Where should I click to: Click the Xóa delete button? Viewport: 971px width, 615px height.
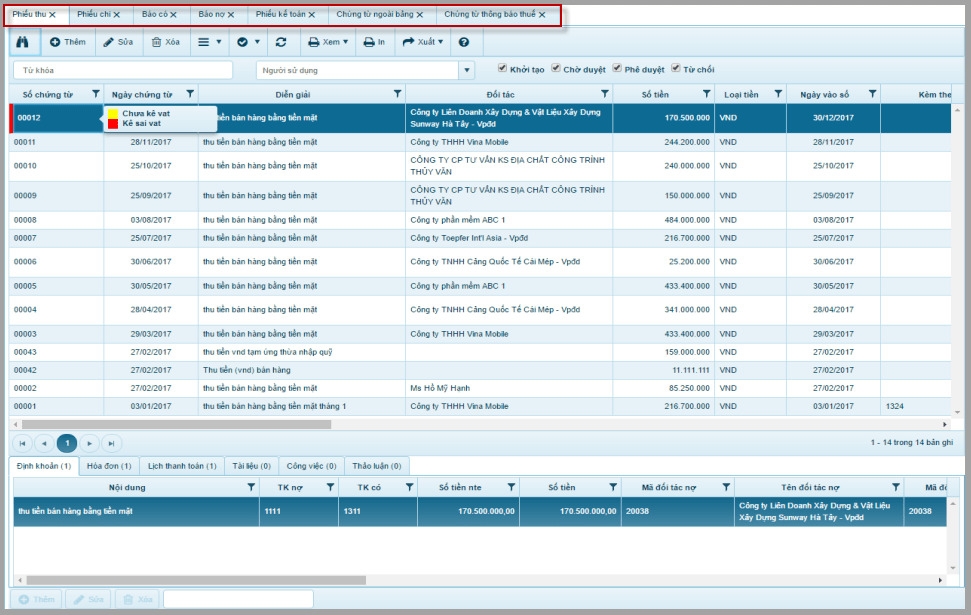pos(165,42)
